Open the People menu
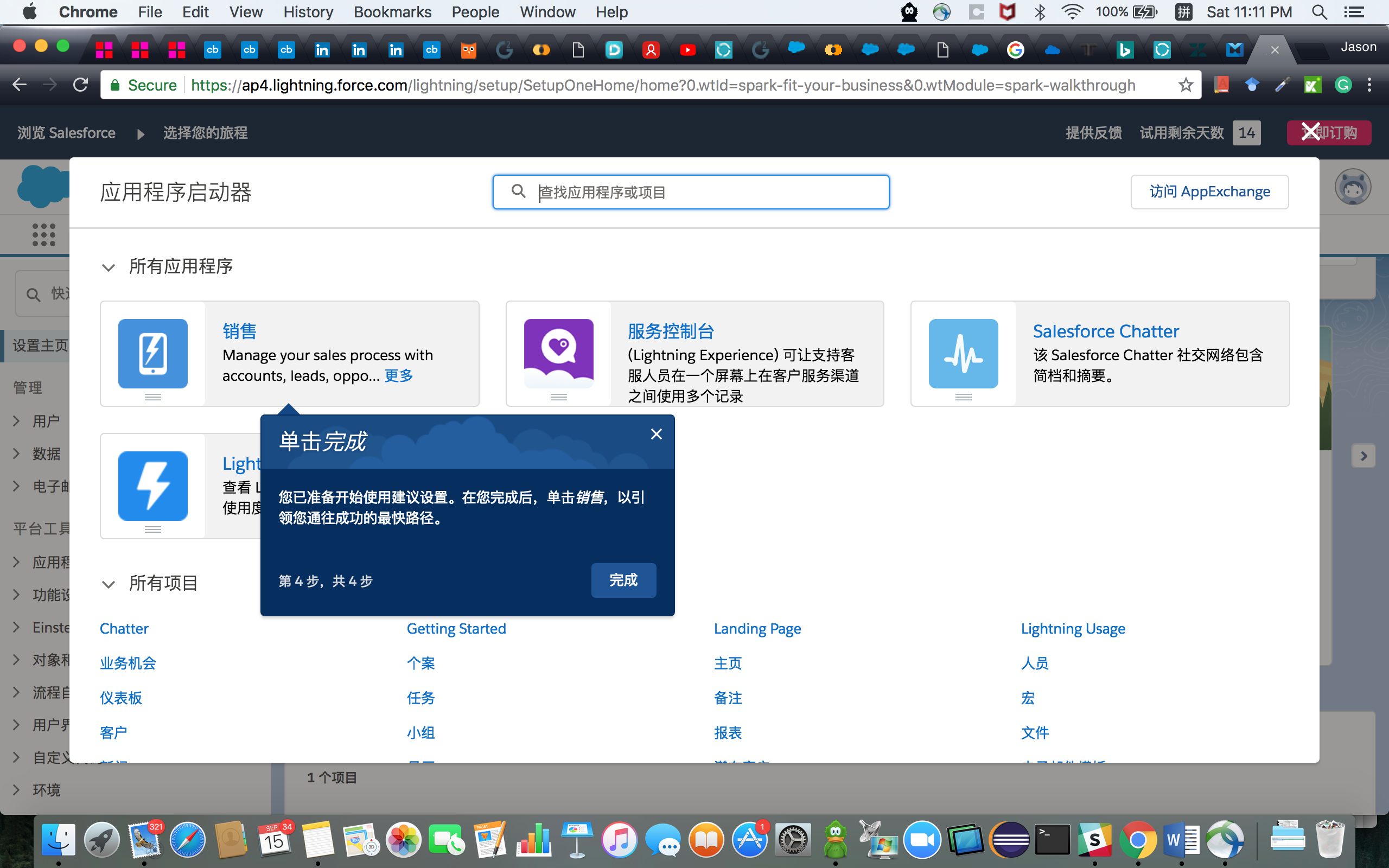 [475, 12]
